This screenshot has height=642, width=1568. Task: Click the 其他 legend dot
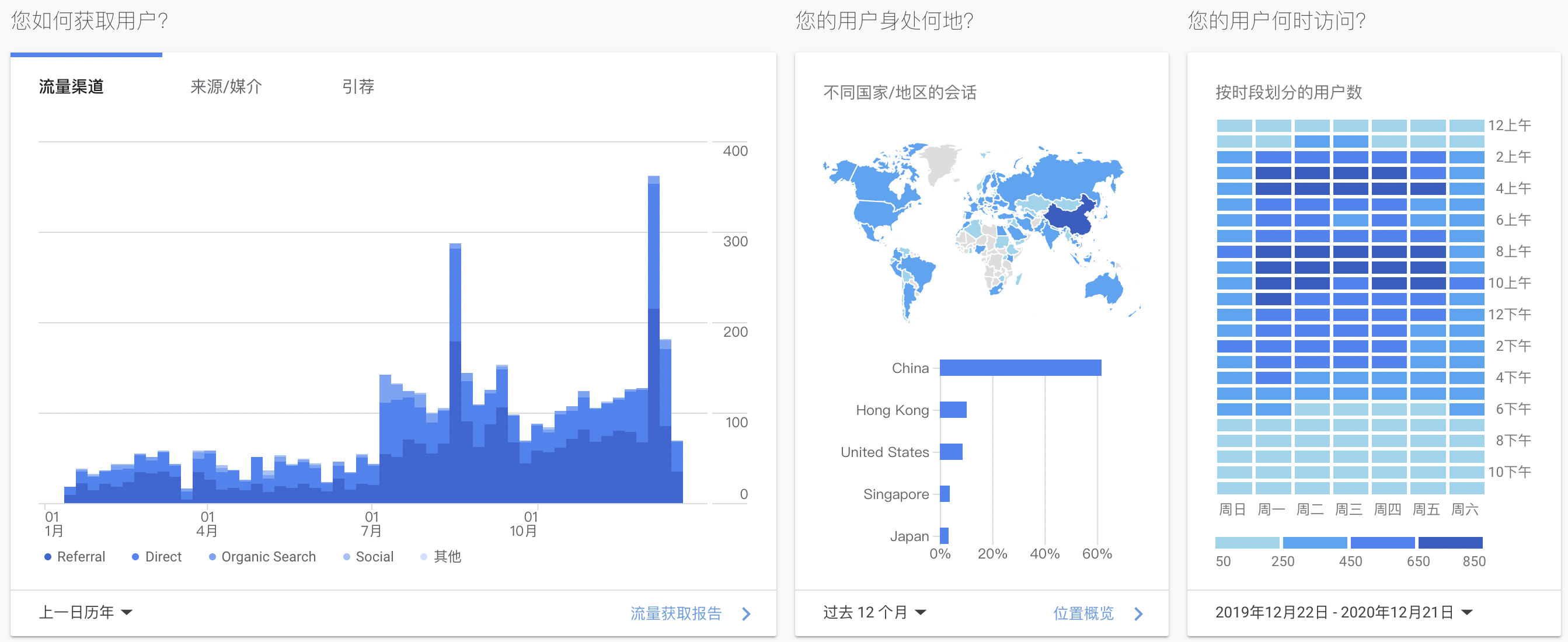point(424,557)
